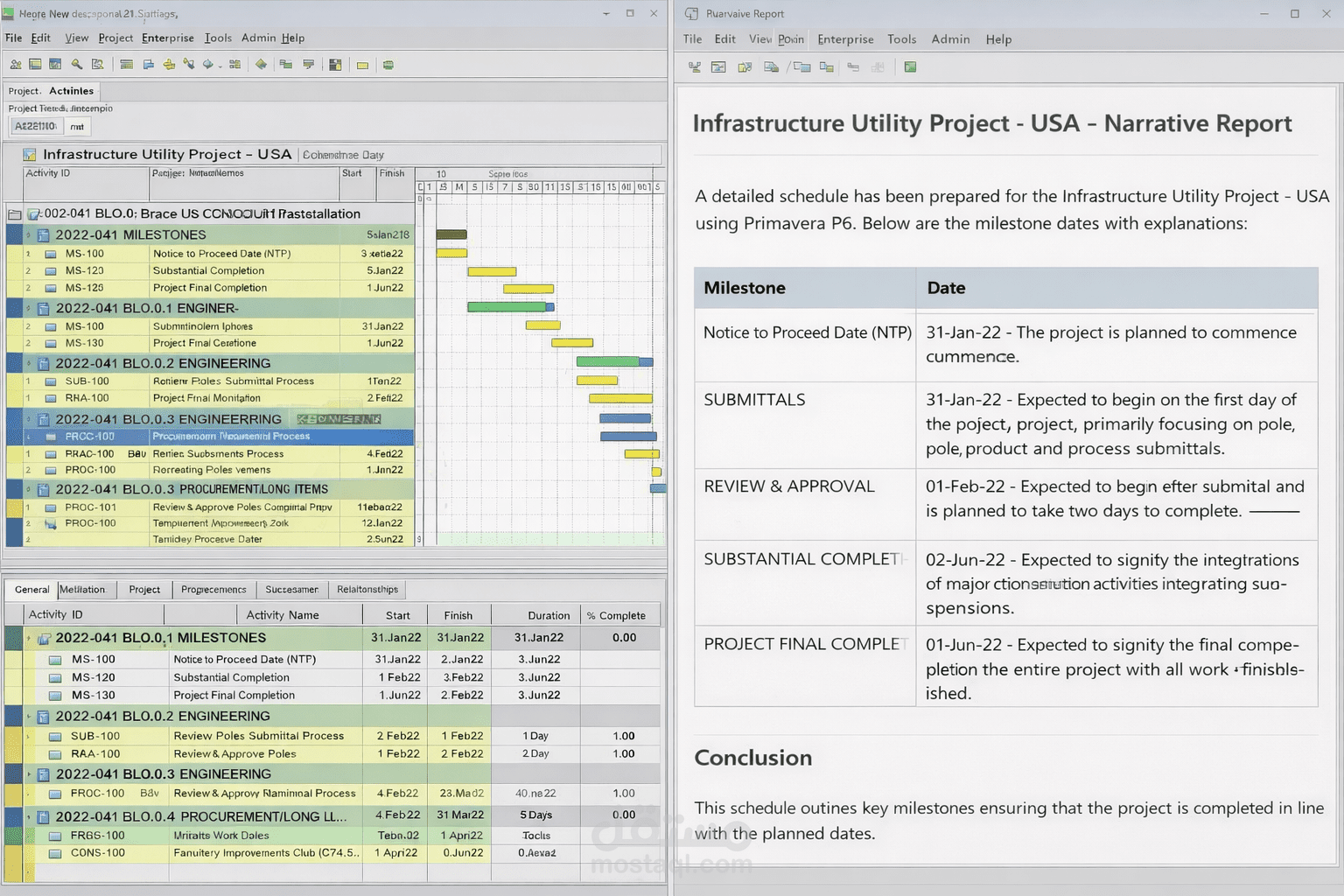Collapse BLO.0.4 PROCUREMENT/LONG LL... group in bottom table
Screen dimensions: 1344x896
coord(28,817)
